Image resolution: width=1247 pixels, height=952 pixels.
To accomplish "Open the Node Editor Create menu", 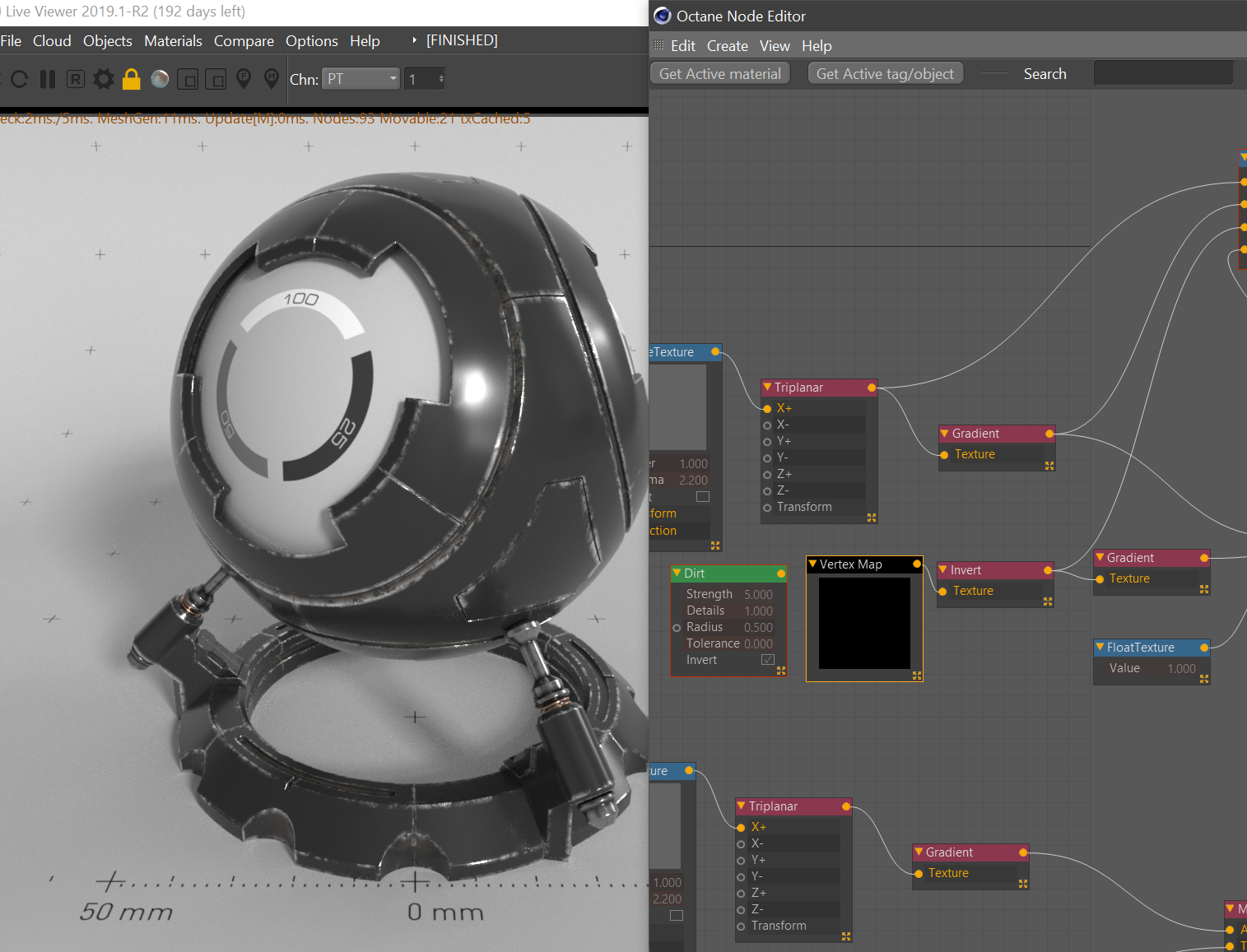I will (x=728, y=46).
